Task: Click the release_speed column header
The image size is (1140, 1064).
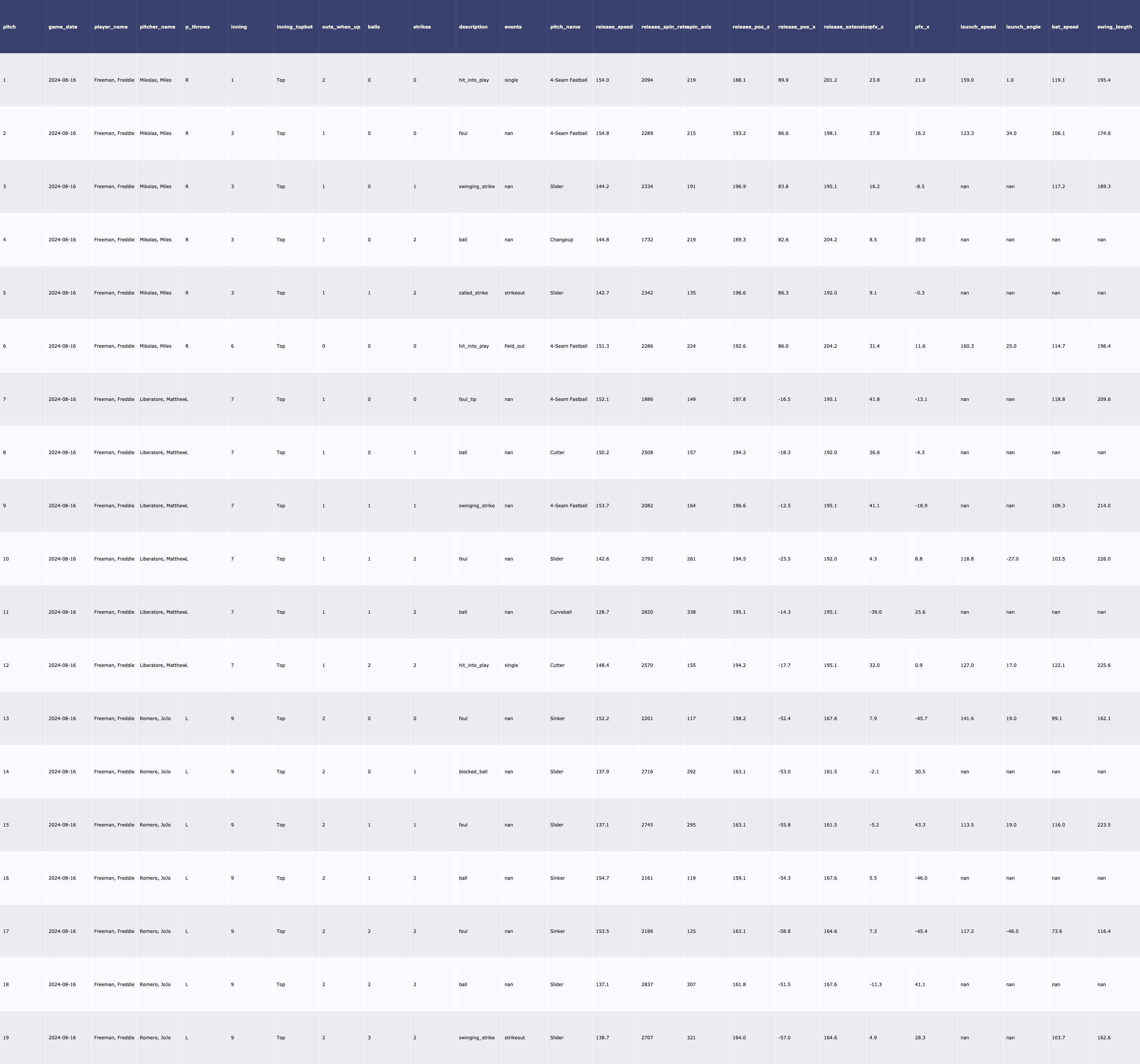Action: click(614, 27)
